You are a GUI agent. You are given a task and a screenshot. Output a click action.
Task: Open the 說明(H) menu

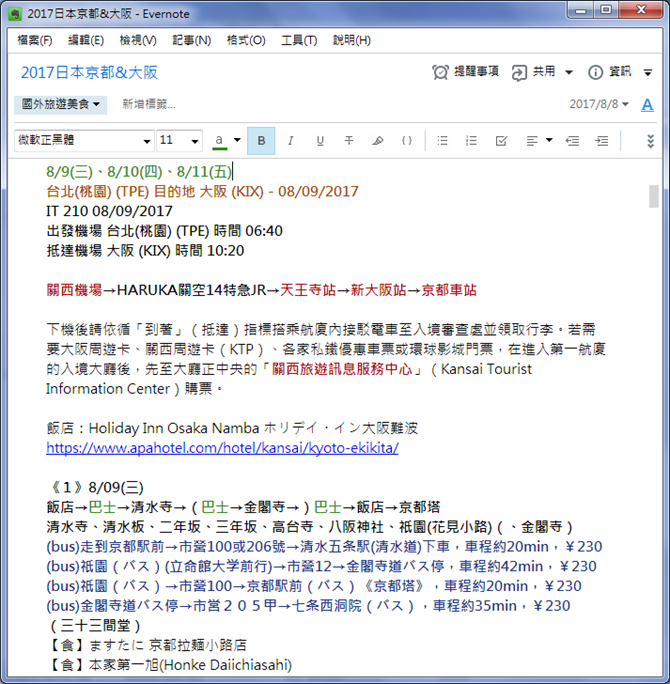coord(352,41)
